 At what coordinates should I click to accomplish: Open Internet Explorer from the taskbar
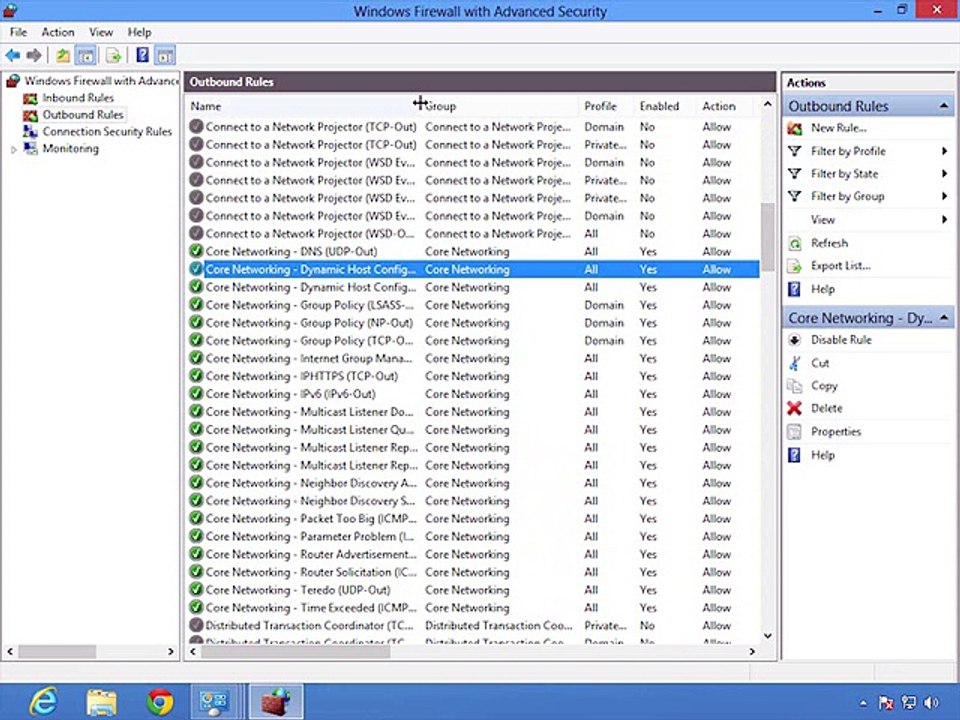point(44,702)
